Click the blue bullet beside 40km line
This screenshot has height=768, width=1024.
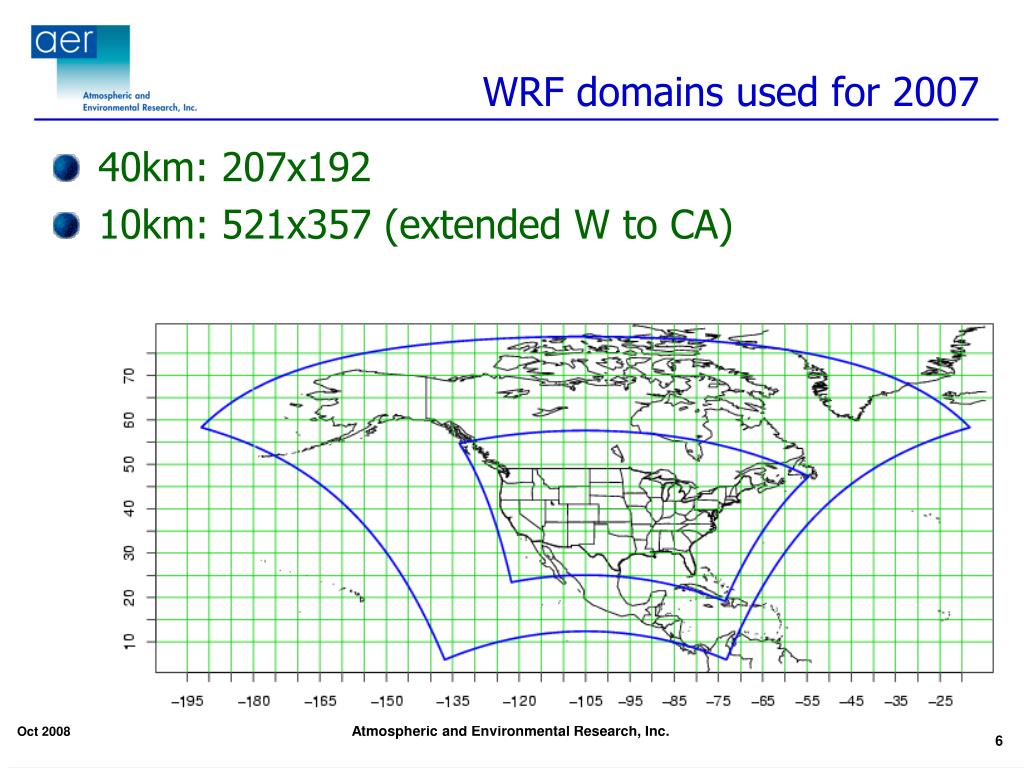[66, 168]
